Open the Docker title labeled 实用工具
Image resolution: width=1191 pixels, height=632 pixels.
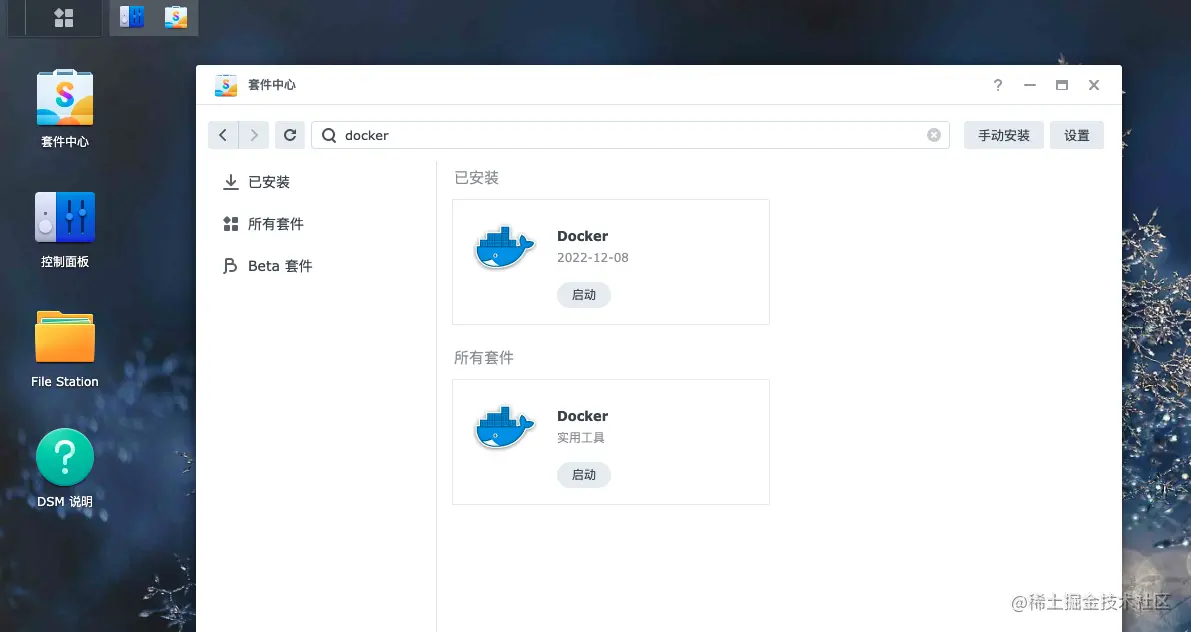click(583, 416)
